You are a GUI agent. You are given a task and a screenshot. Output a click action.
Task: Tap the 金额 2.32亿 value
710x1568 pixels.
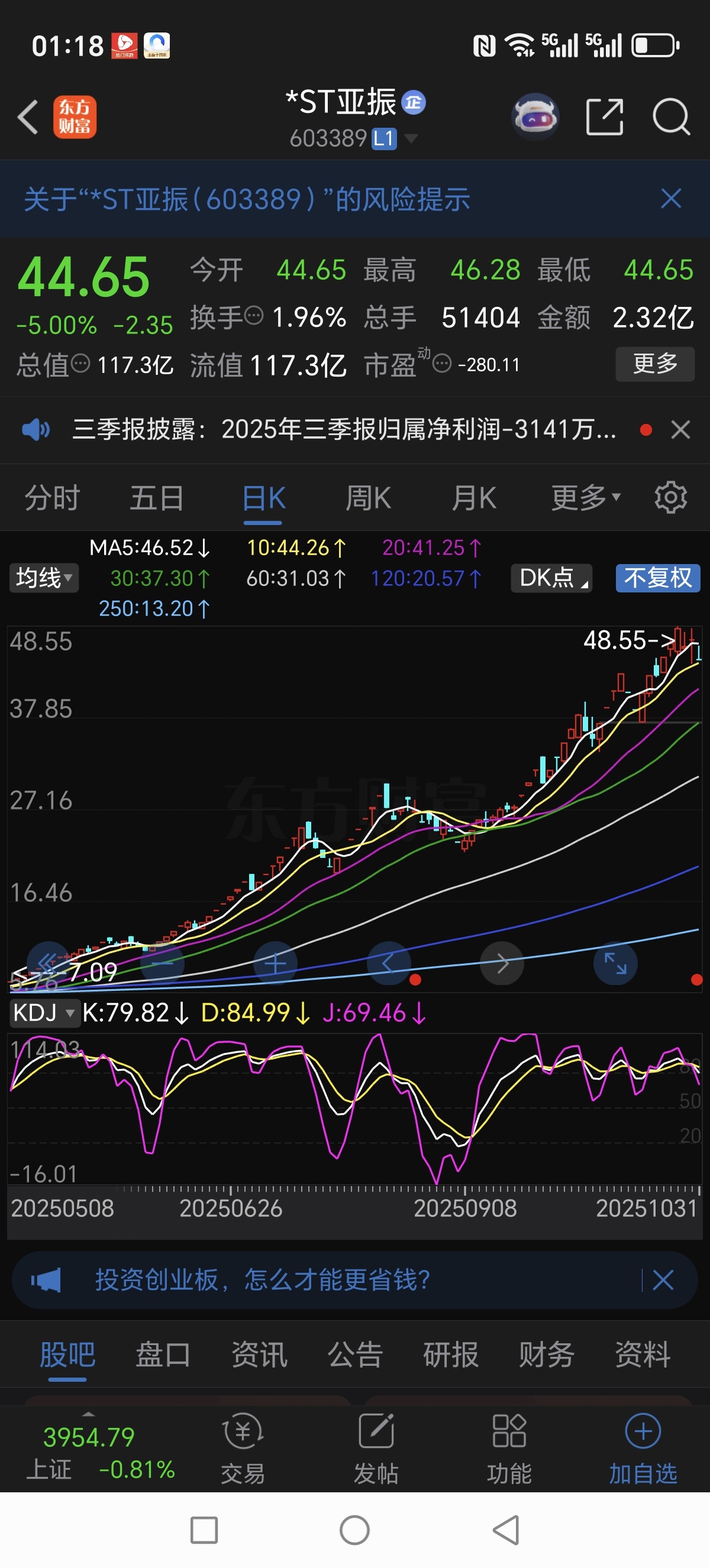coord(653,317)
